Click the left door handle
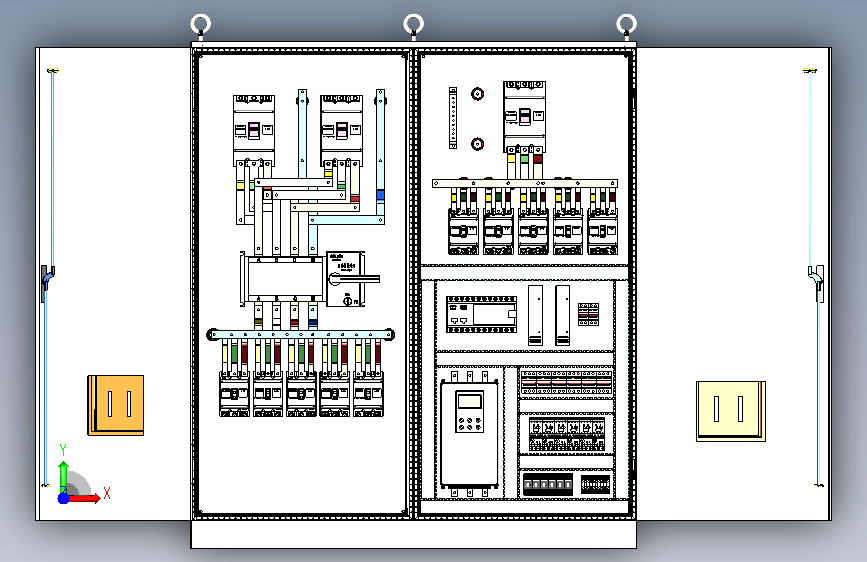 point(47,283)
